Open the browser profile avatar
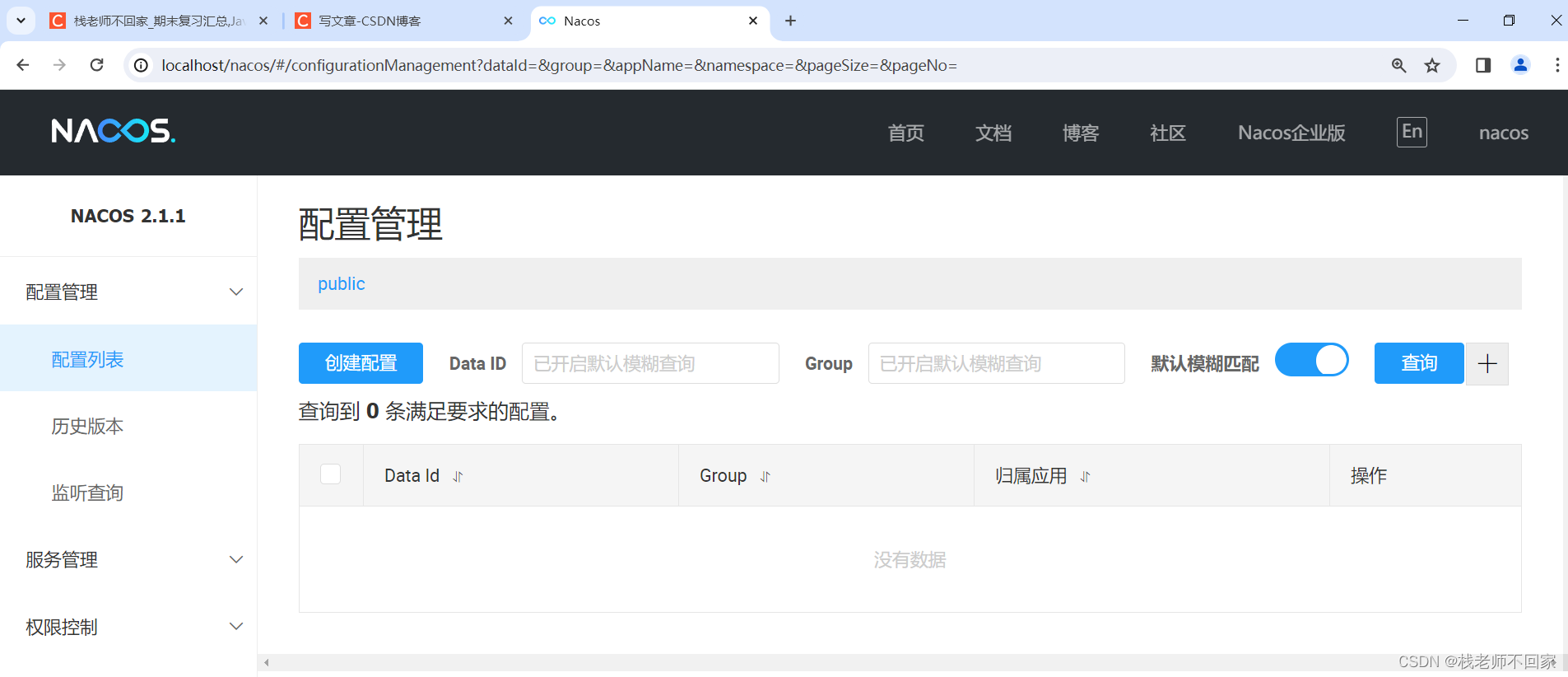This screenshot has width=1568, height=677. [x=1520, y=65]
